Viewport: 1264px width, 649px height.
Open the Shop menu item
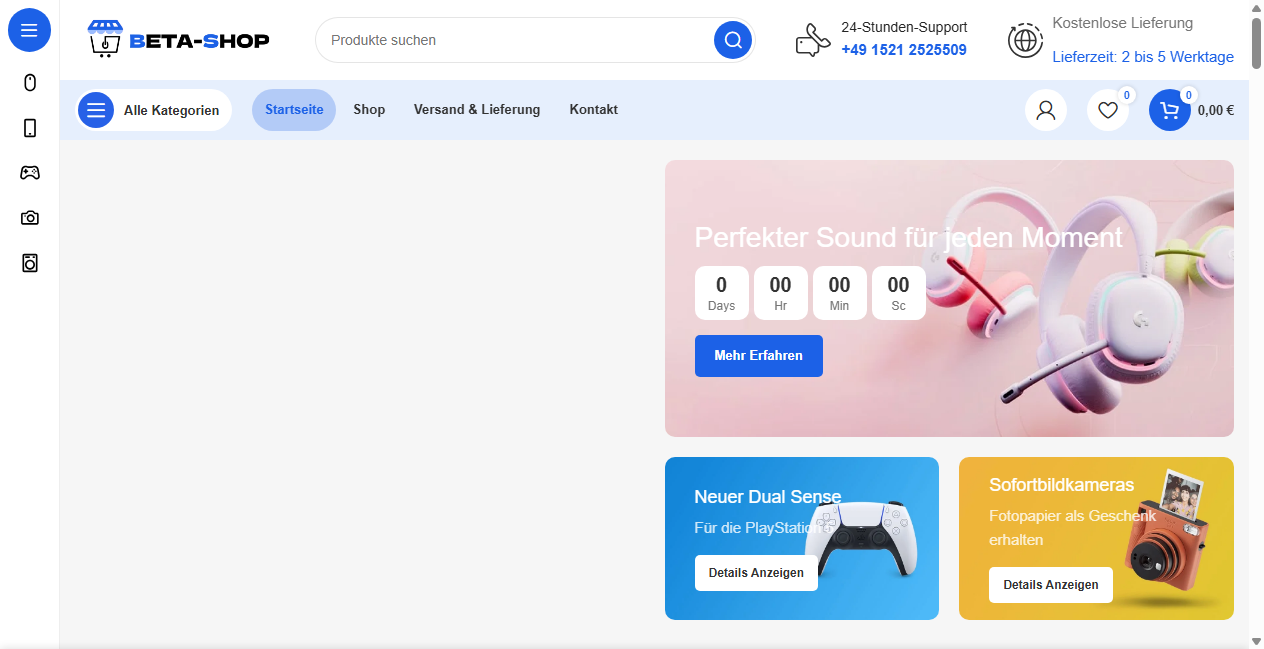tap(369, 110)
